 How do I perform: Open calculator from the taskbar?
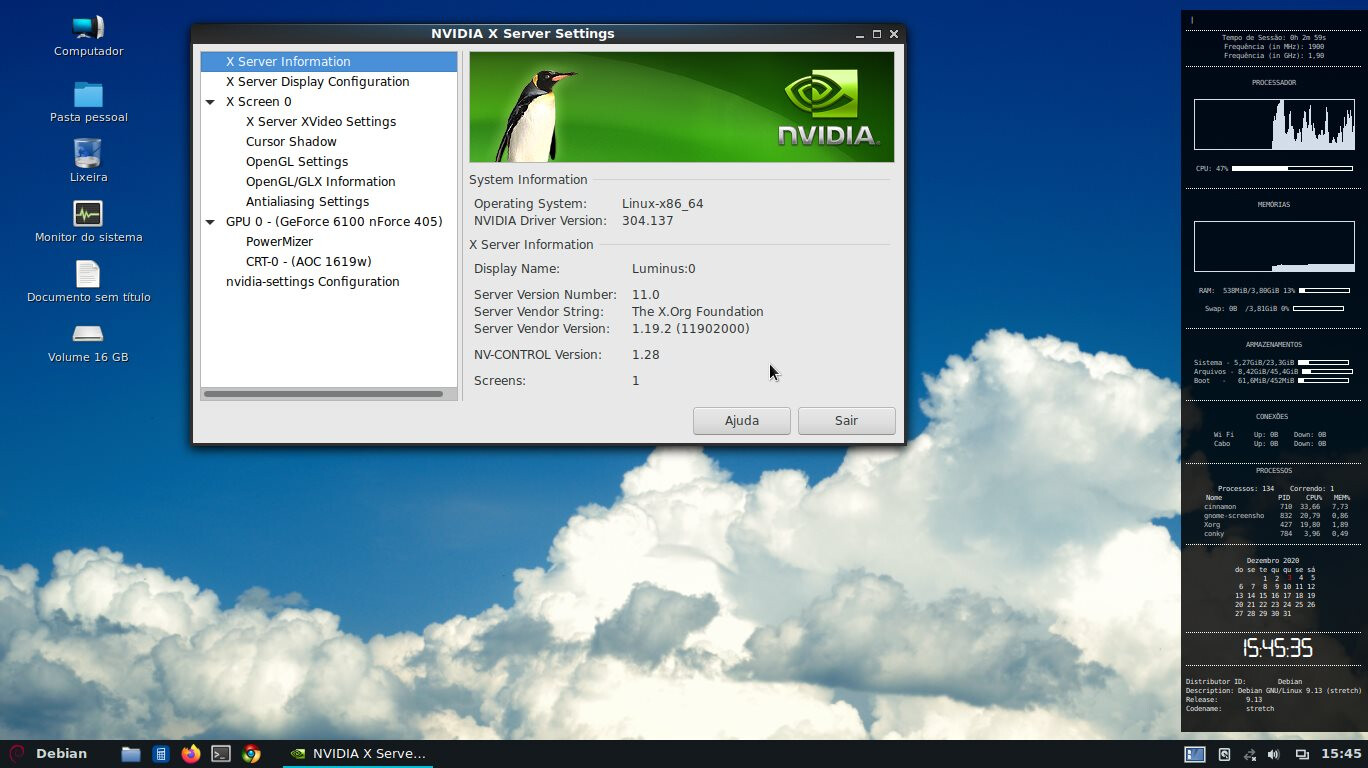click(x=161, y=754)
